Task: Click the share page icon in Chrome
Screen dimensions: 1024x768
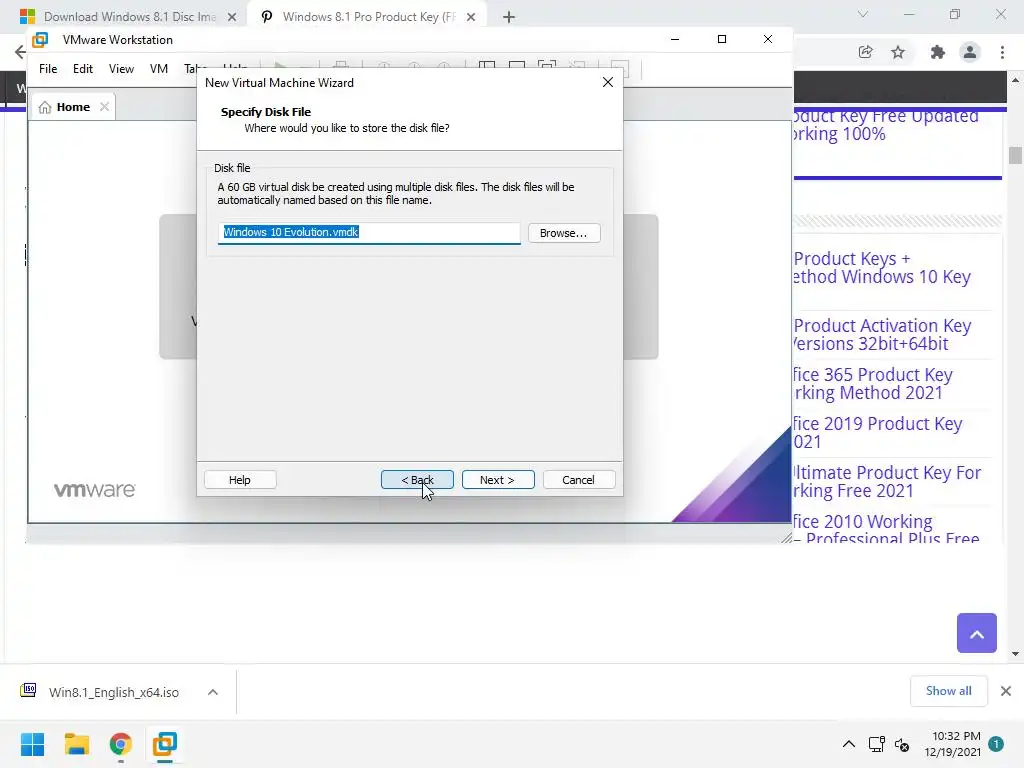Action: coord(865,52)
